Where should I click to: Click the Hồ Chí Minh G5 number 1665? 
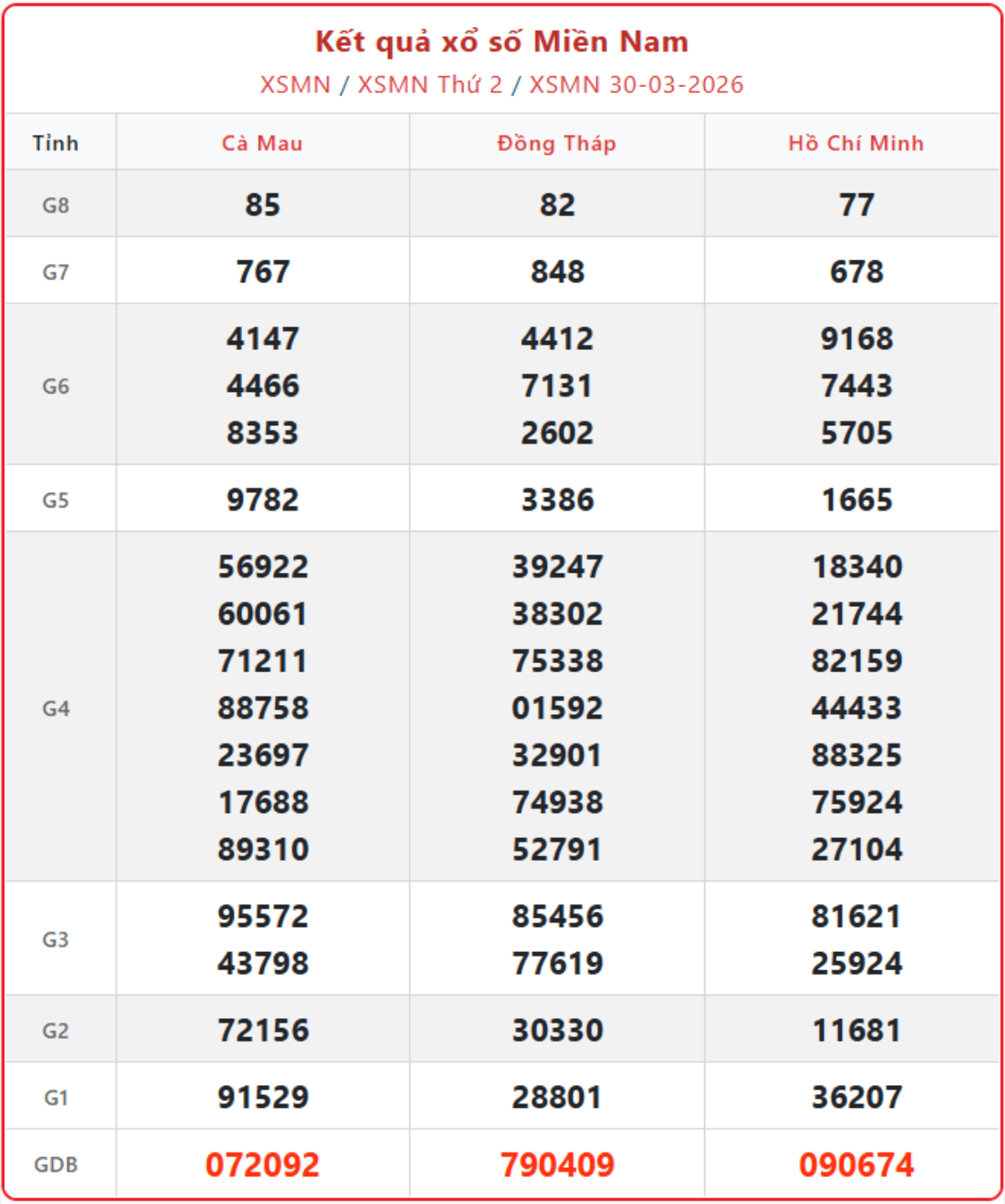pyautogui.click(x=856, y=500)
